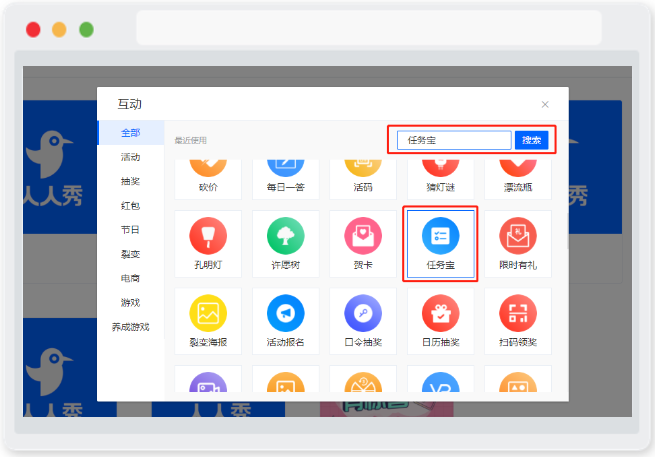This screenshot has height=457, width=655.
Task: Click the browser address bar
Action: click(x=369, y=28)
